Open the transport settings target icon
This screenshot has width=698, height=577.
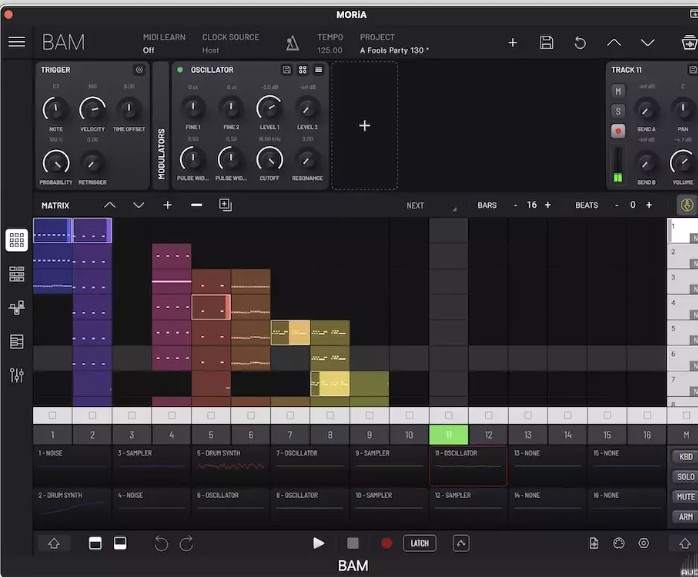pyautogui.click(x=644, y=543)
